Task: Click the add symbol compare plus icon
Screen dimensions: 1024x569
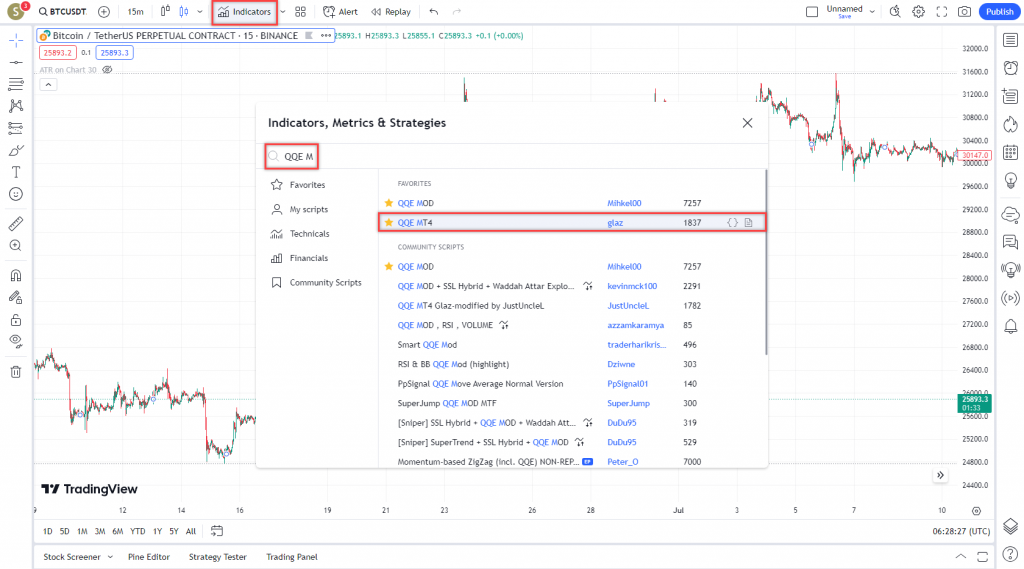Action: click(104, 12)
